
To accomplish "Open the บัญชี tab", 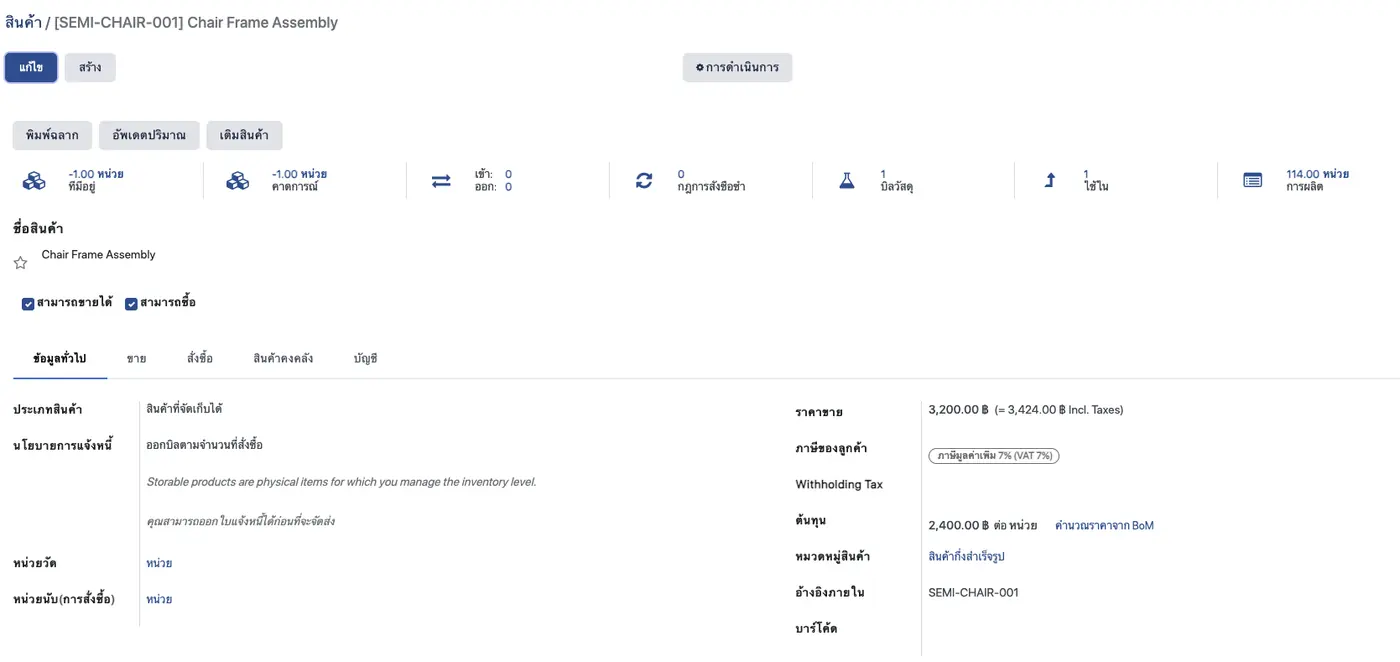I will (366, 358).
